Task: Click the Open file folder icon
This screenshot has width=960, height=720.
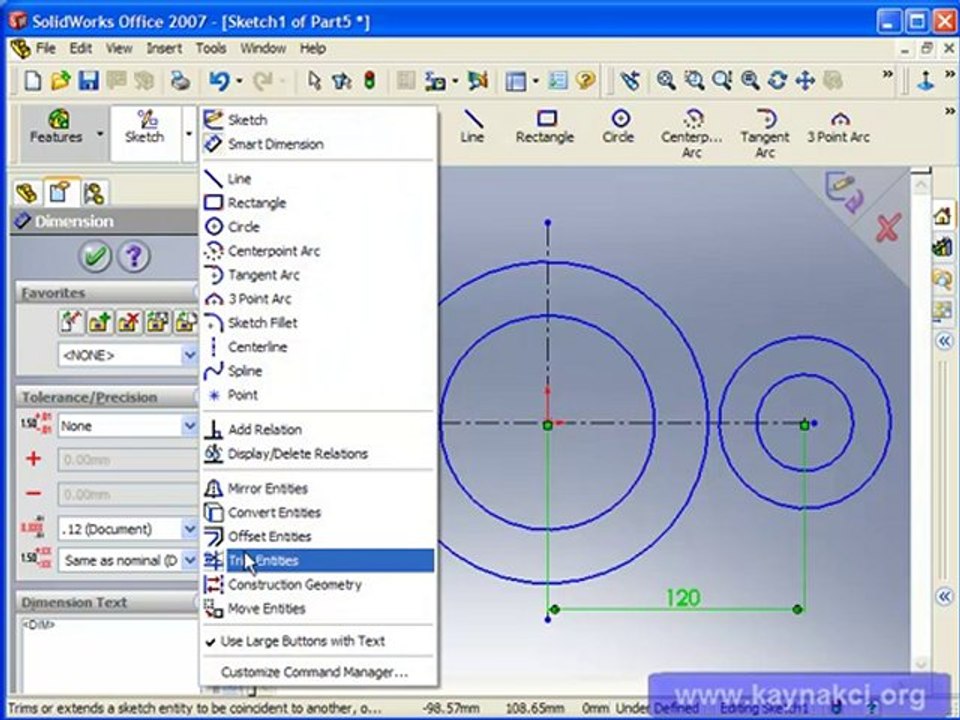Action: point(60,80)
